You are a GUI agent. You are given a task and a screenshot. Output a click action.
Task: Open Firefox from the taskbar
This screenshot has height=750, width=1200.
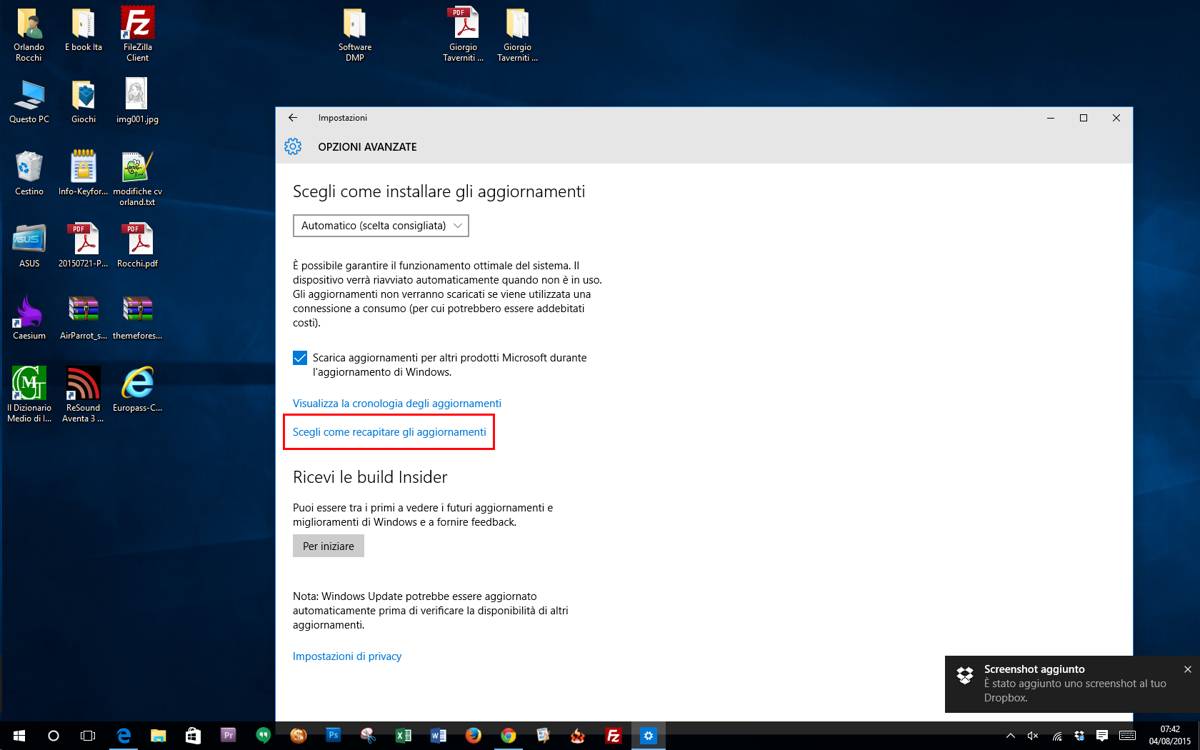pos(472,737)
